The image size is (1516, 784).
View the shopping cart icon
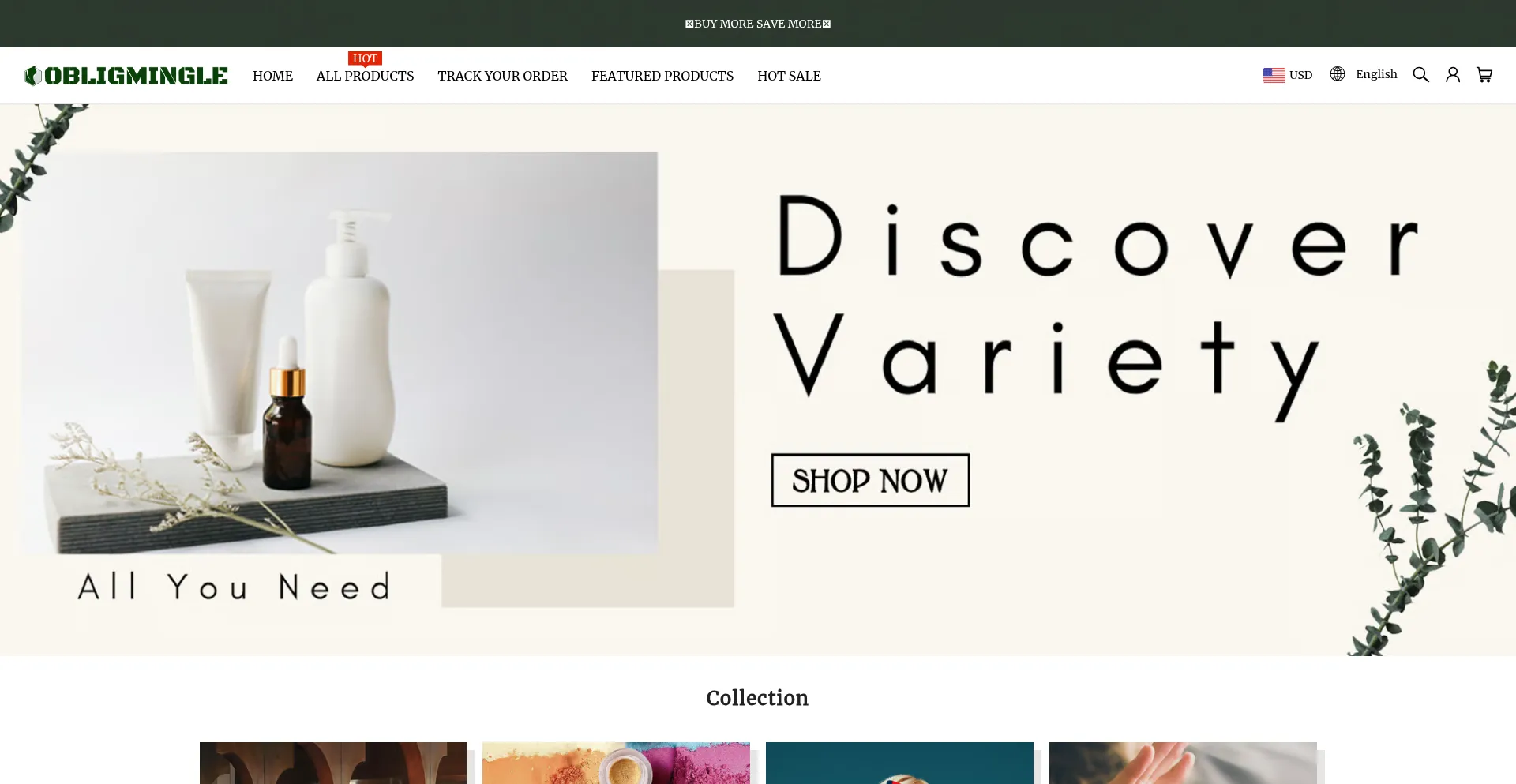1484,75
